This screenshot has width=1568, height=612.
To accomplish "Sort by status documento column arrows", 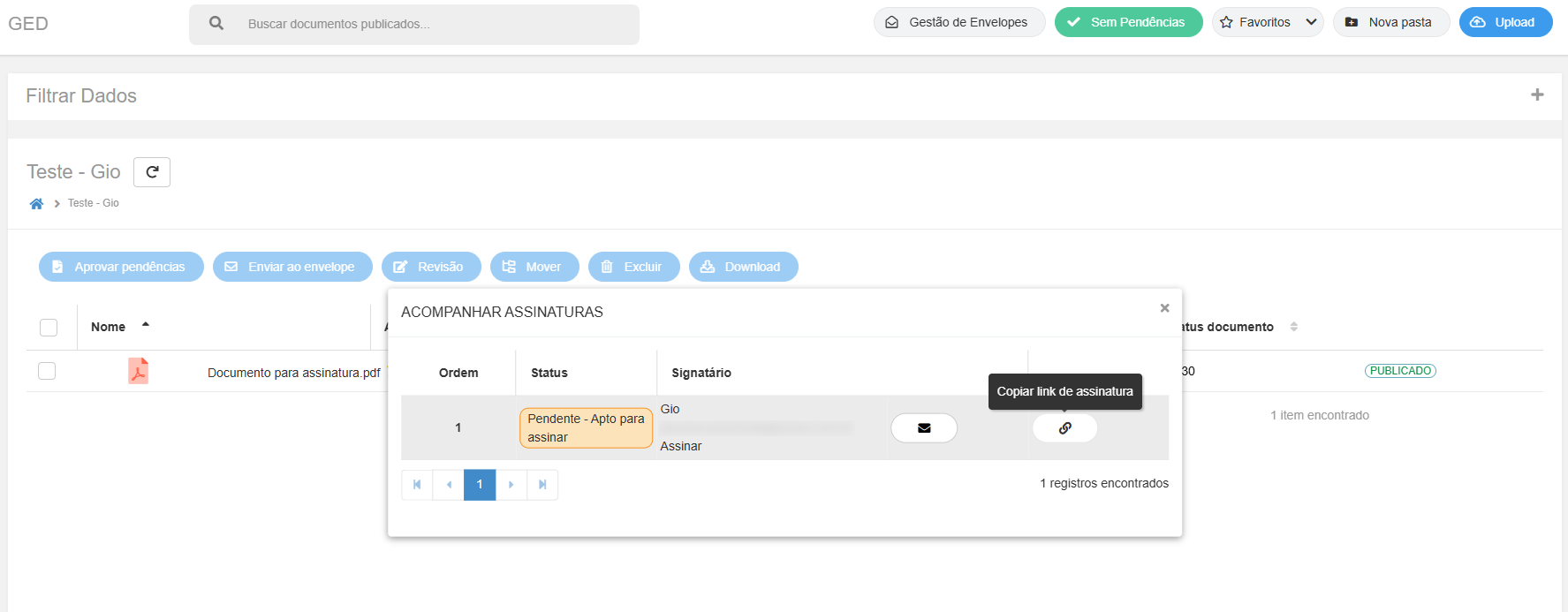I will pyautogui.click(x=1294, y=327).
